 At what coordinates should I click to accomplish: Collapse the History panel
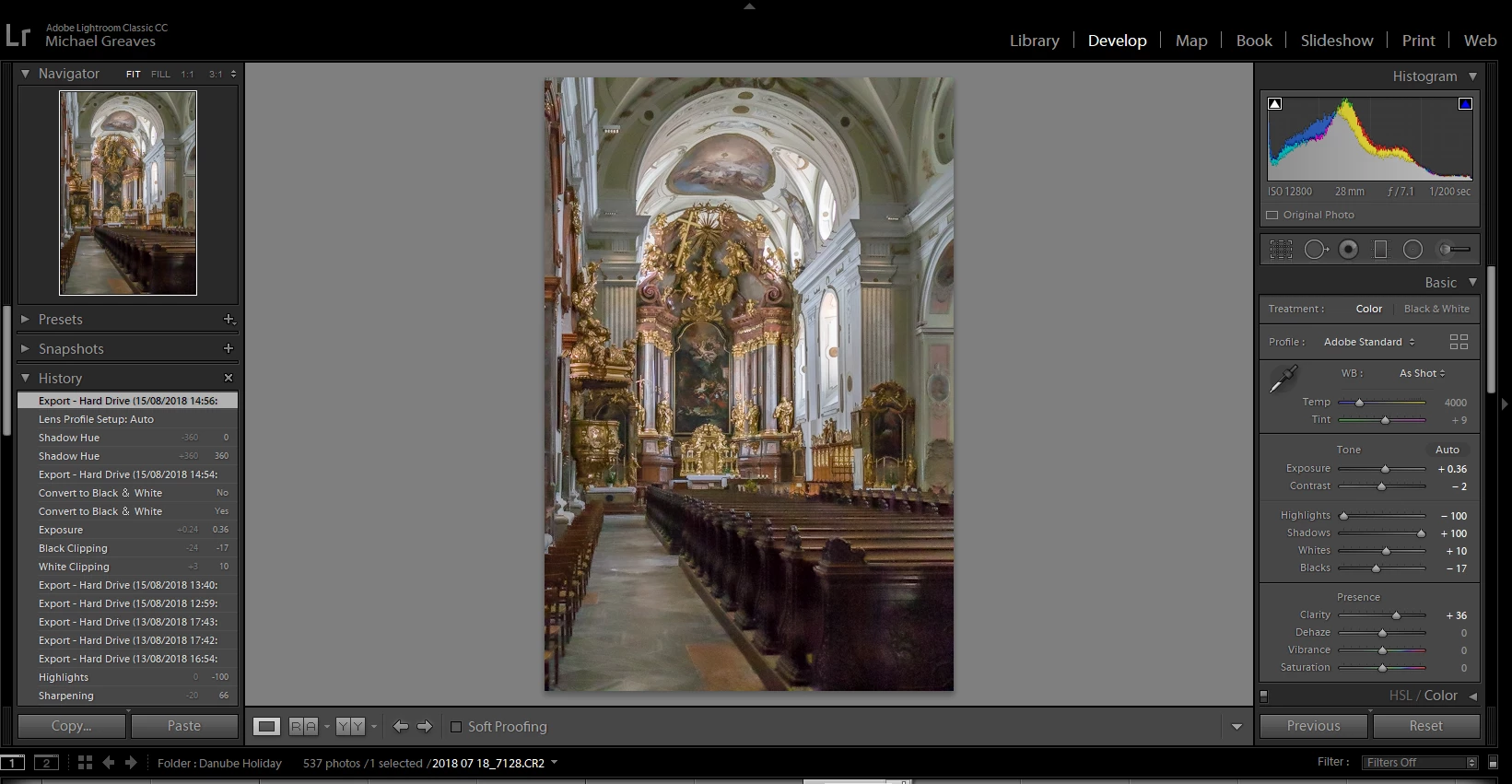tap(25, 378)
